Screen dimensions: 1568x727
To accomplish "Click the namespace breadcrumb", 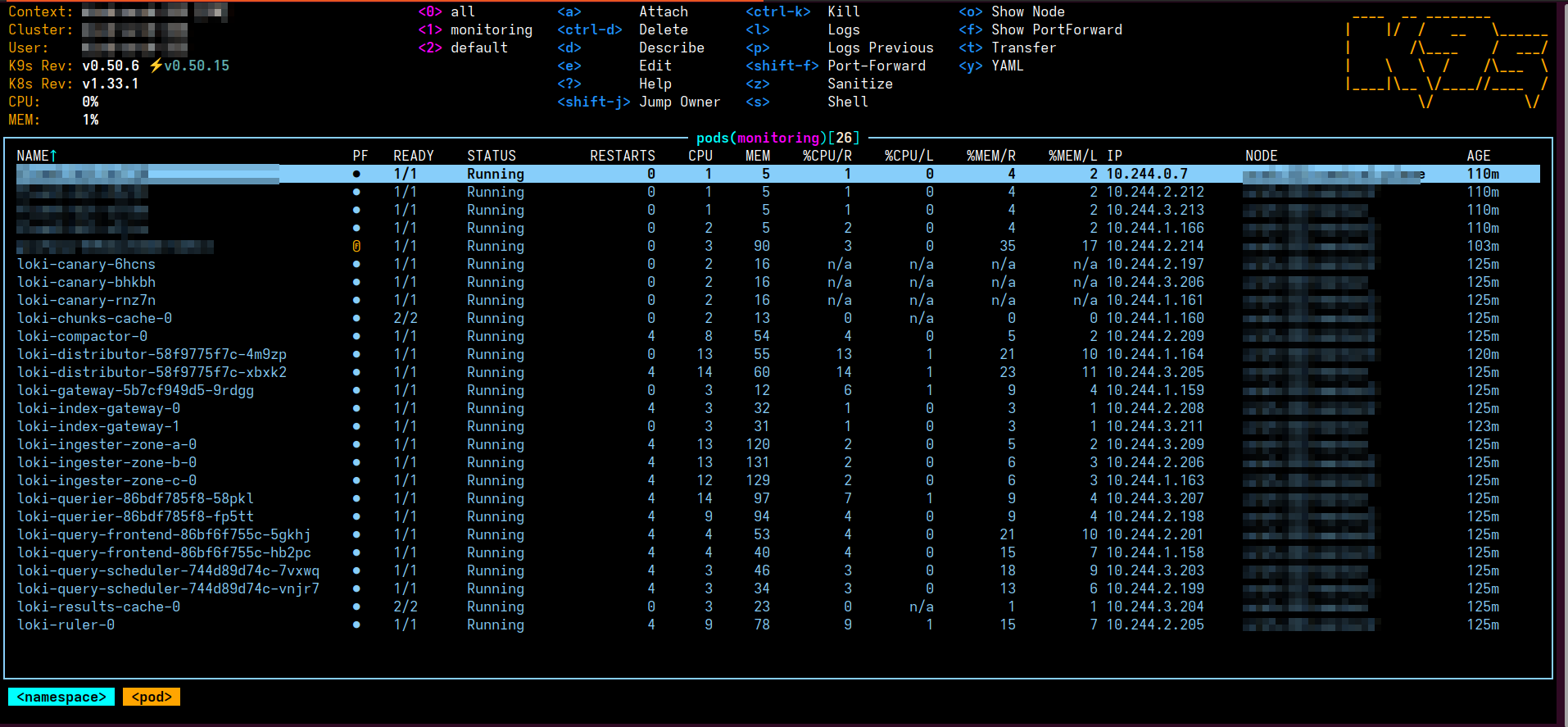I will pos(61,697).
